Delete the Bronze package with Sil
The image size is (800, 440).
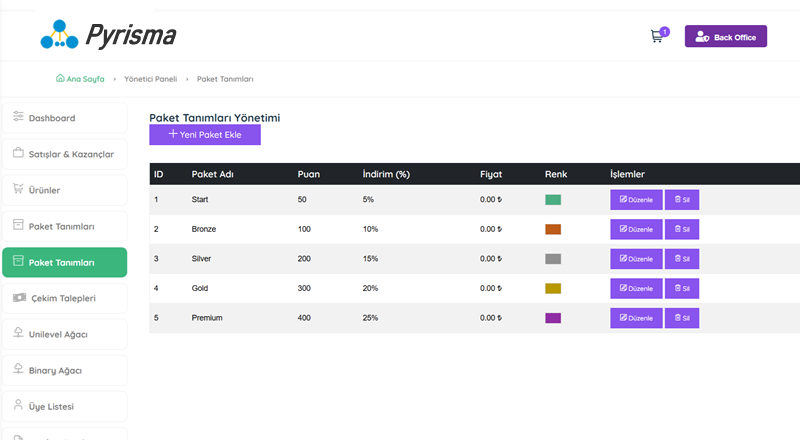point(682,229)
